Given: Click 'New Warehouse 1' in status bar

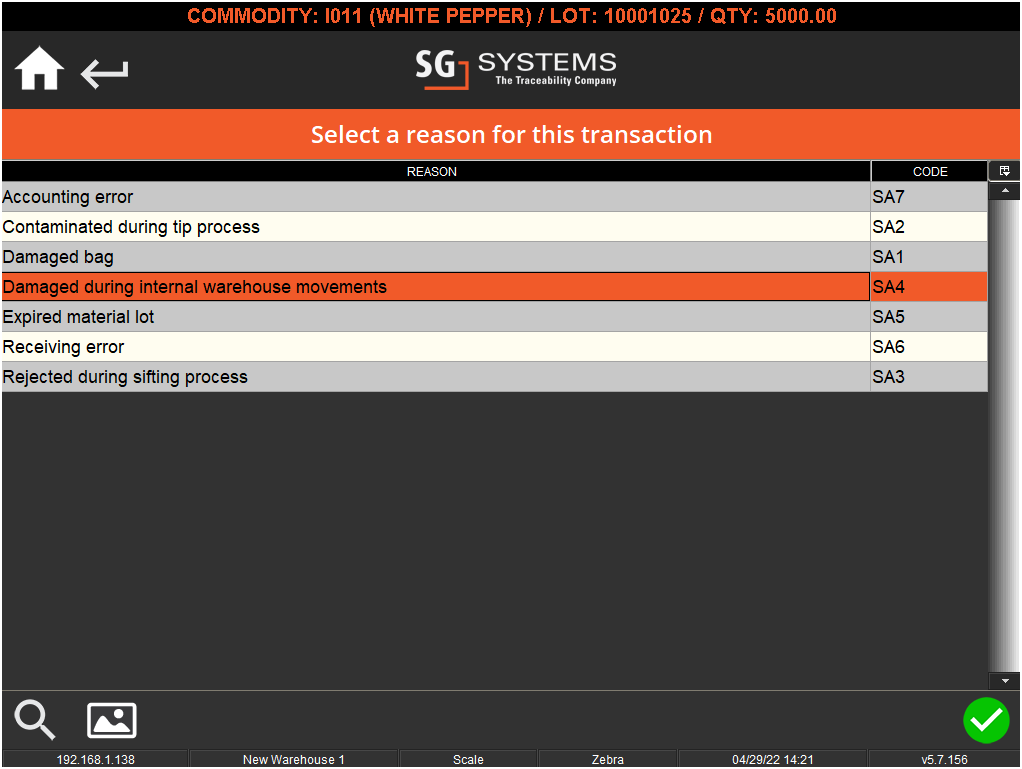Looking at the screenshot, I should point(293,759).
